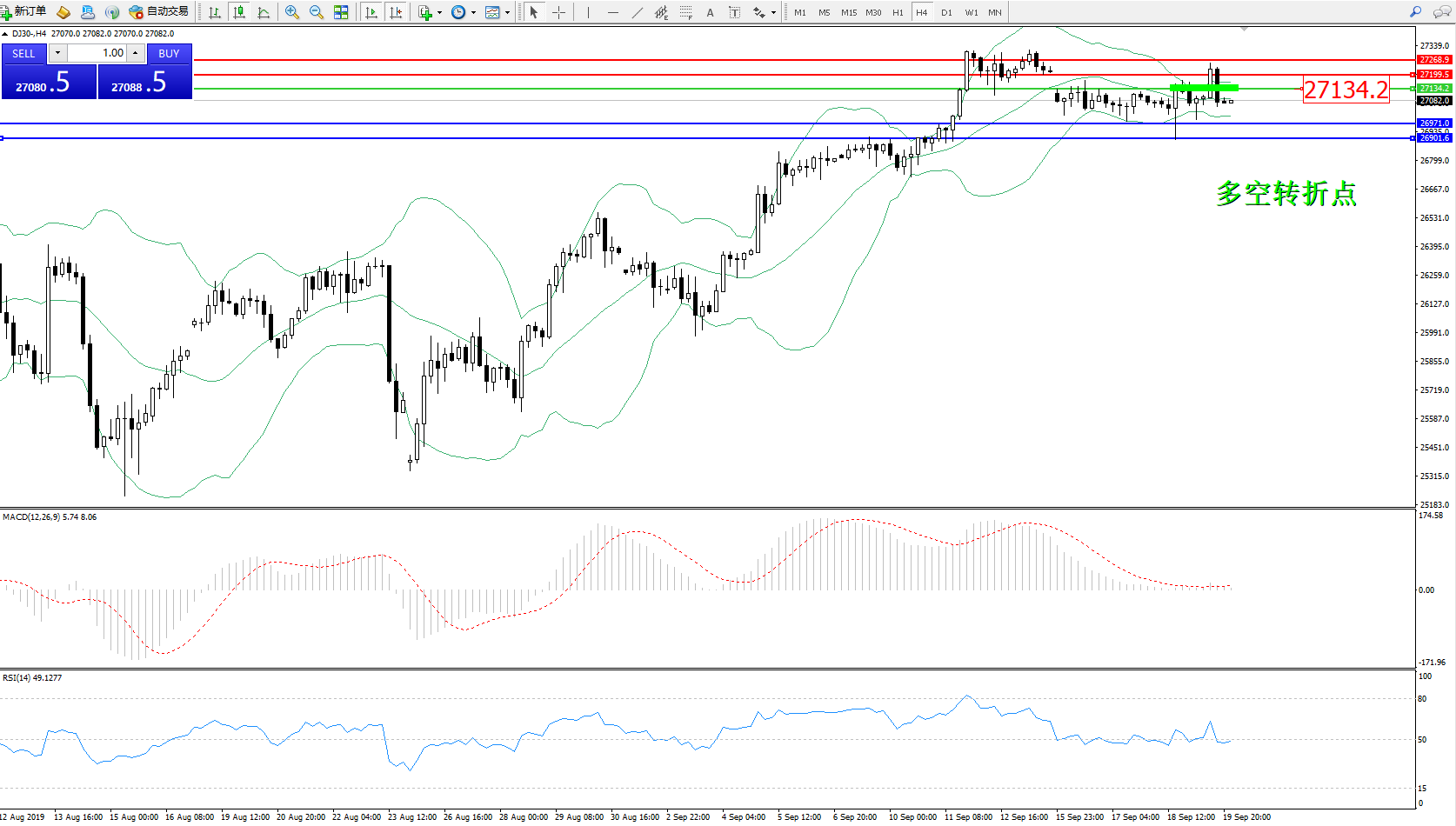Select the crosshair tool
The image size is (1456, 826).
click(558, 12)
